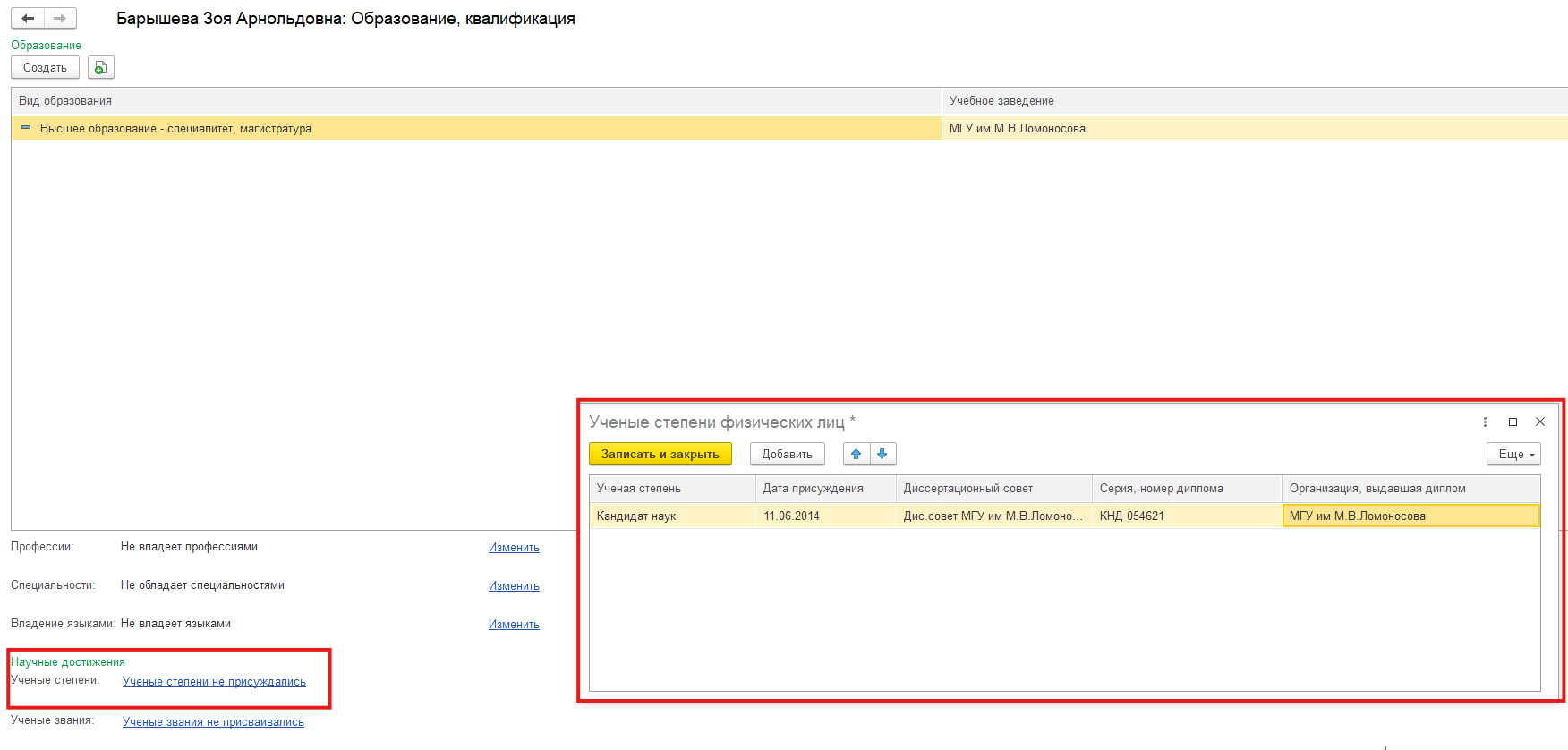Image resolution: width=1568 pixels, height=750 pixels.
Task: Select the КНД 054621 diploma cell
Action: pos(1188,516)
